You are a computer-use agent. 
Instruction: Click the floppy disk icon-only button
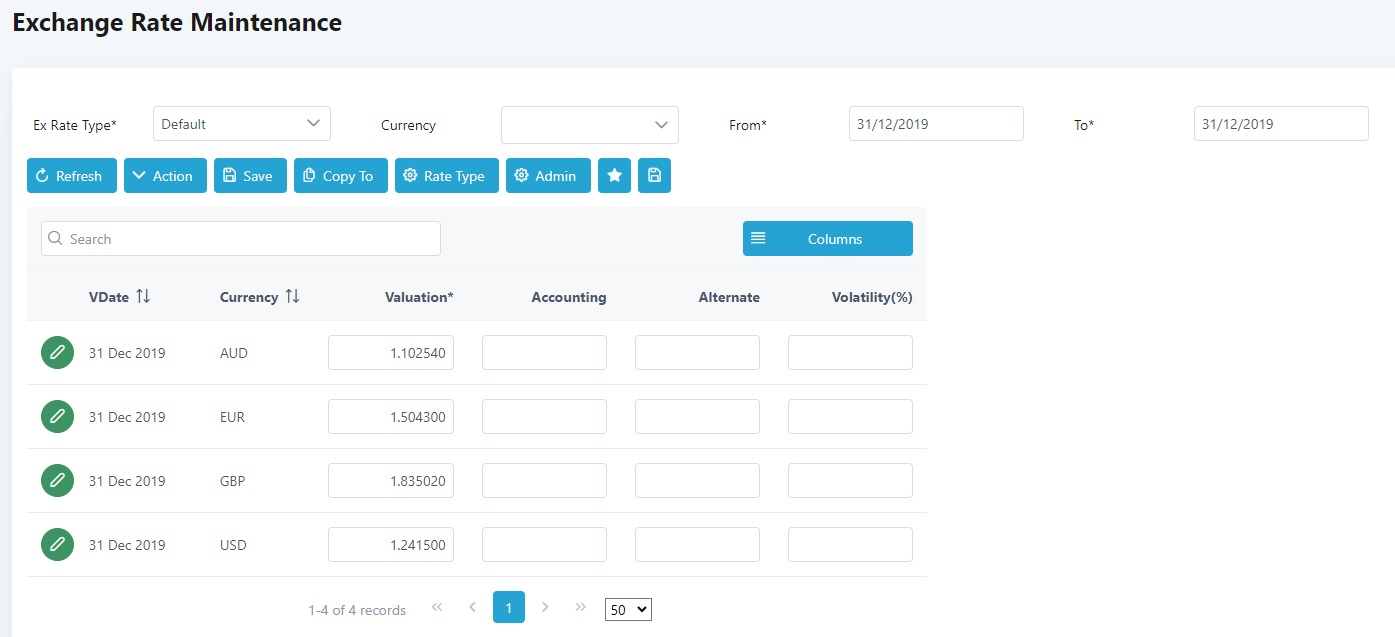point(654,176)
